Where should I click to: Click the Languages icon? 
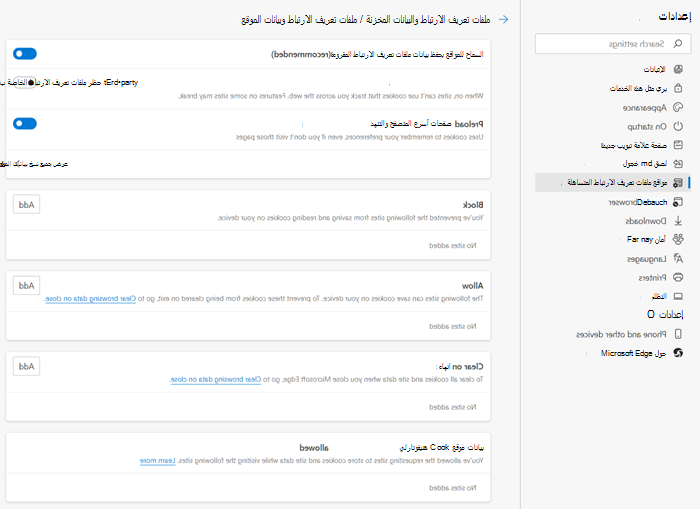pyautogui.click(x=678, y=258)
